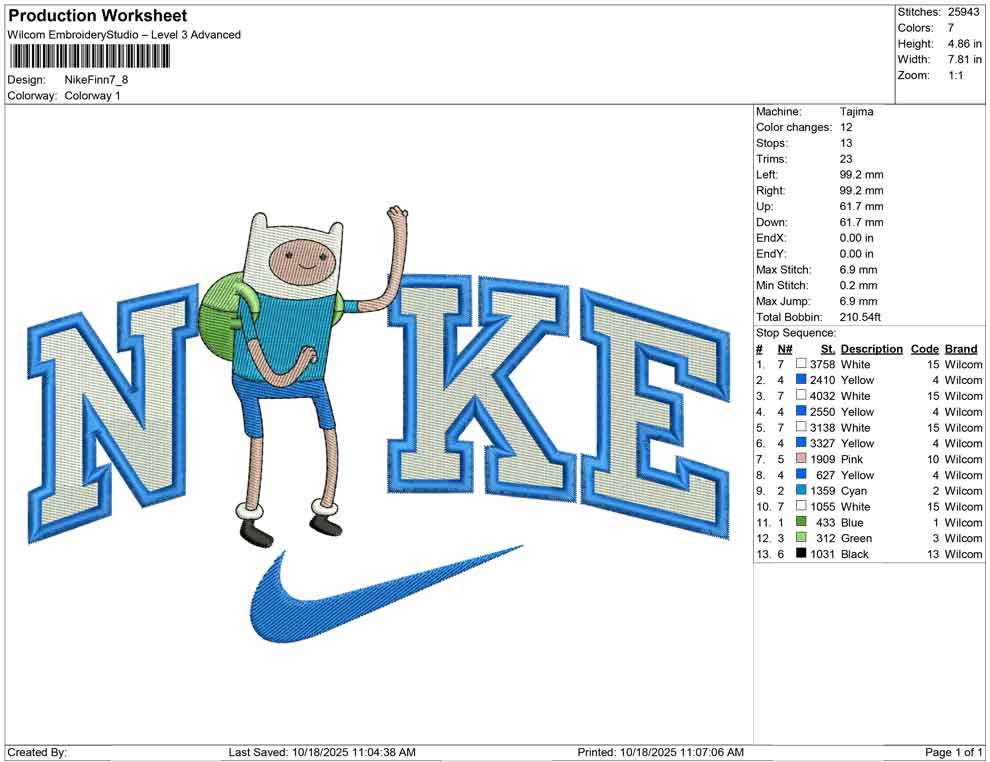Click the "Code" column header

coord(924,348)
